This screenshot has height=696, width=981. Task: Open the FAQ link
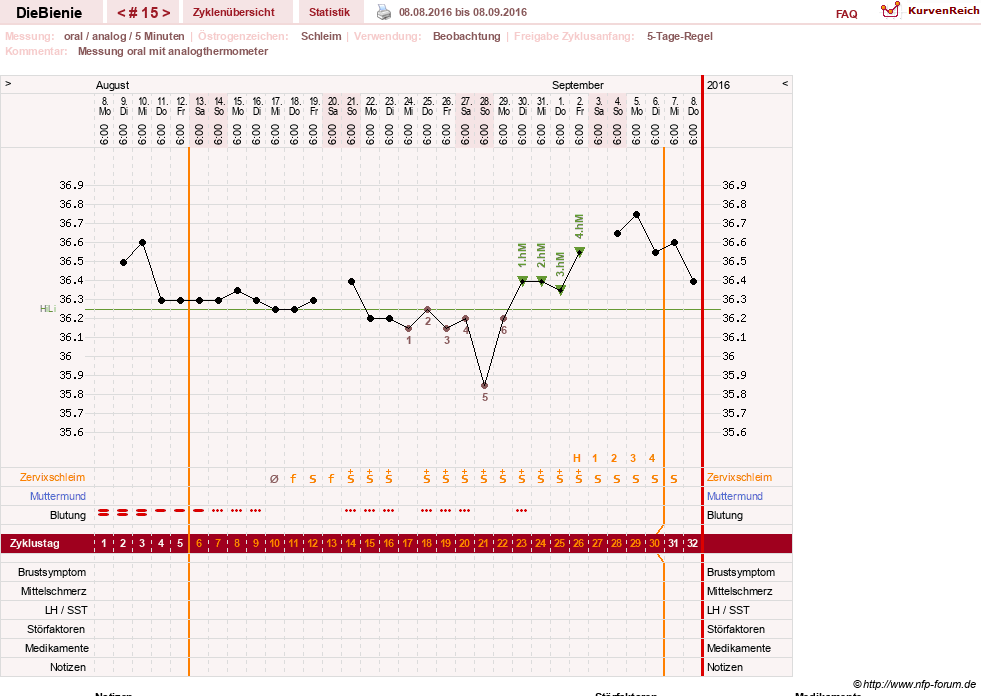tap(846, 14)
